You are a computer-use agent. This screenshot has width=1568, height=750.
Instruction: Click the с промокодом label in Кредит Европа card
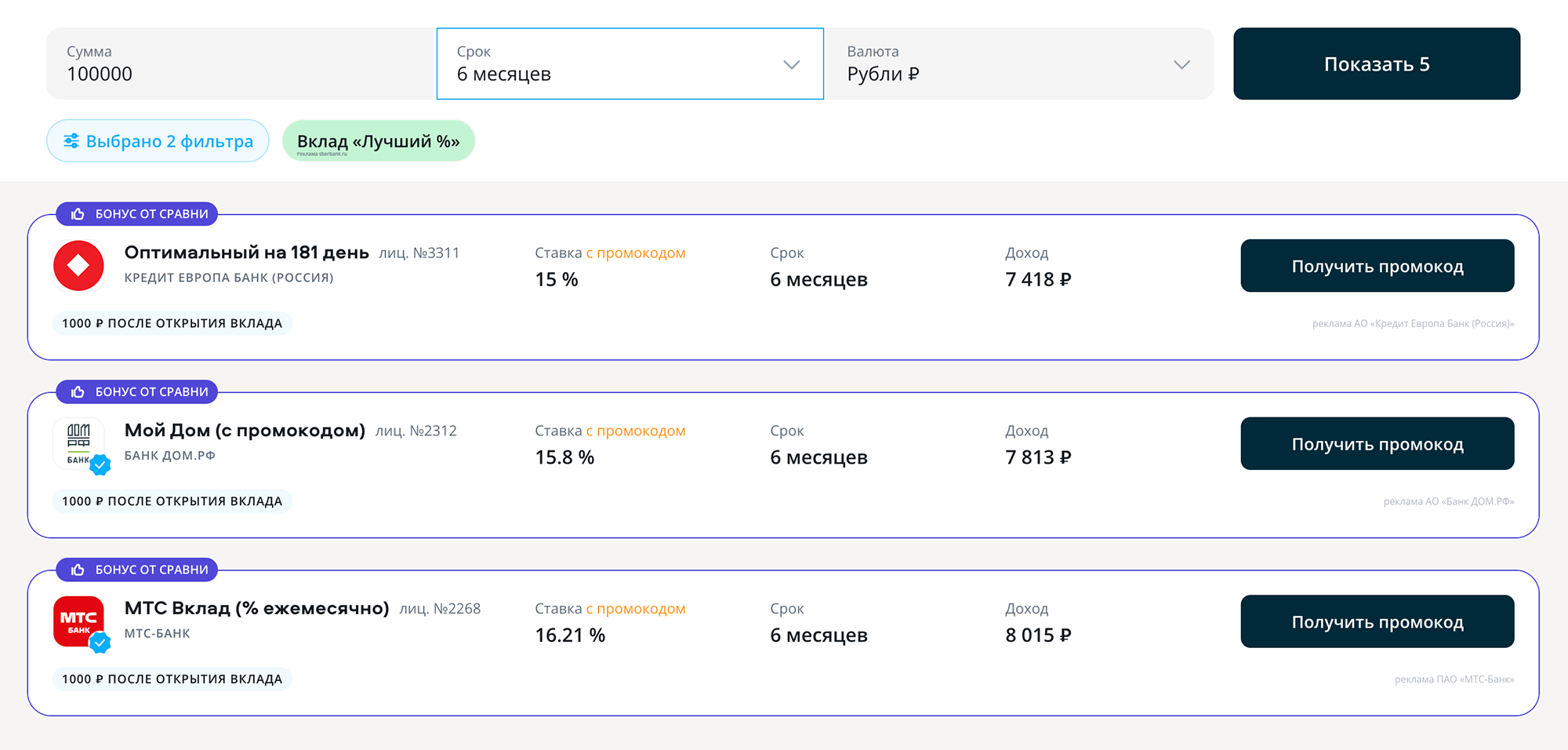tap(636, 253)
